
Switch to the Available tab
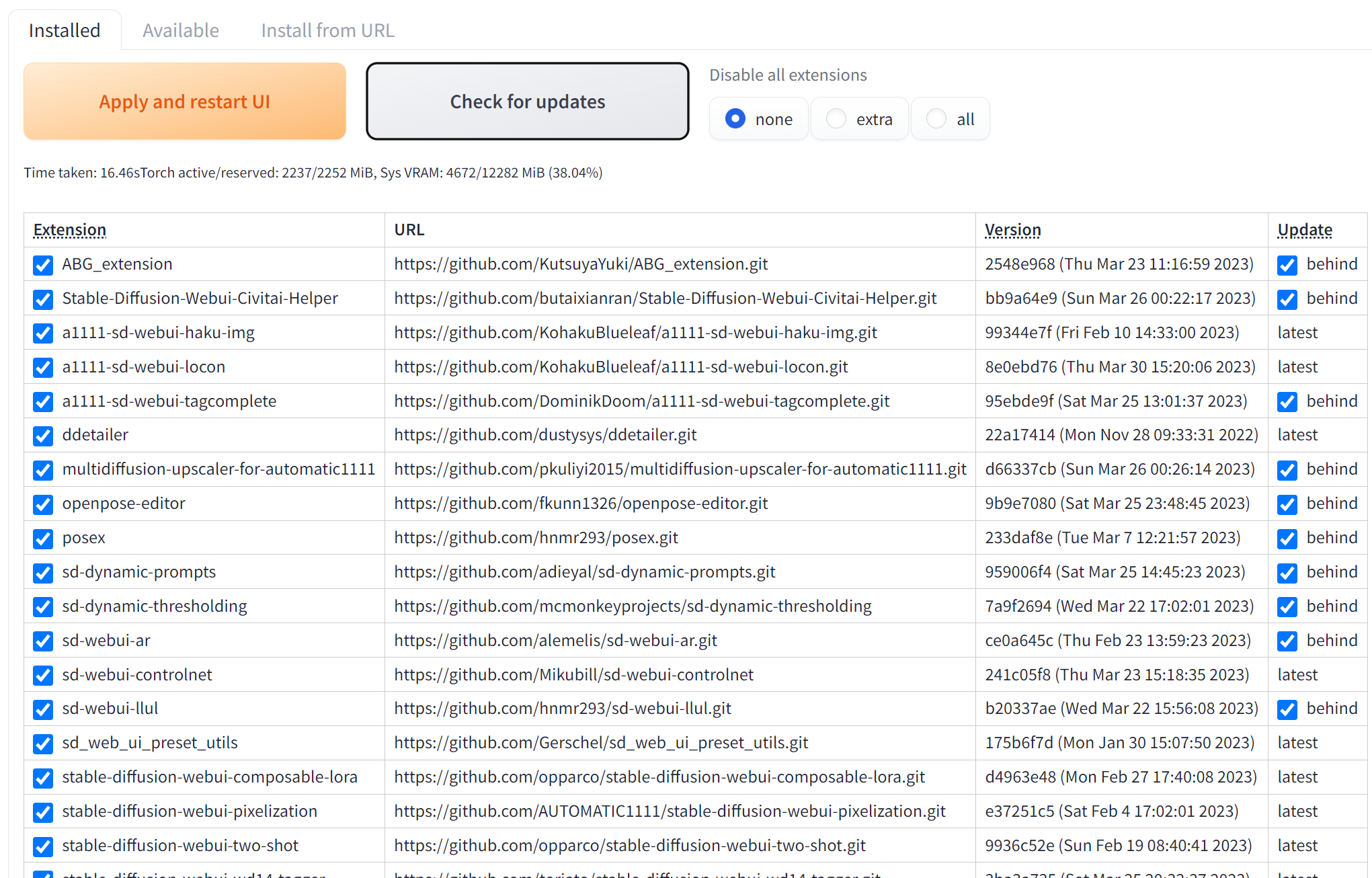click(180, 30)
